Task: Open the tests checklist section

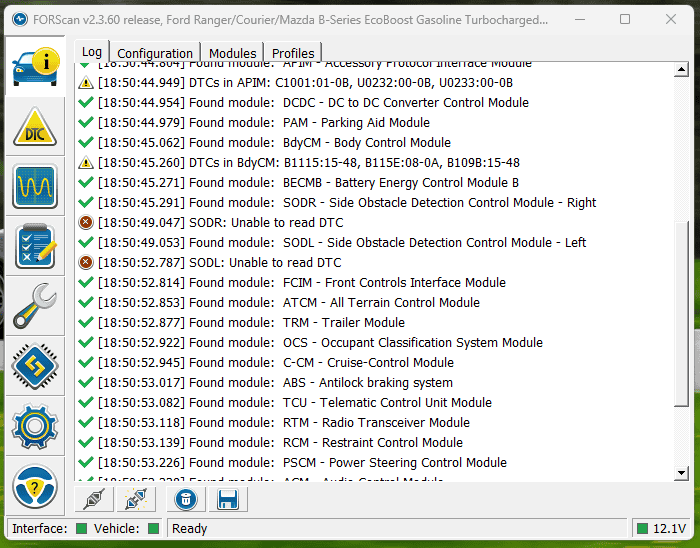Action: (x=35, y=246)
